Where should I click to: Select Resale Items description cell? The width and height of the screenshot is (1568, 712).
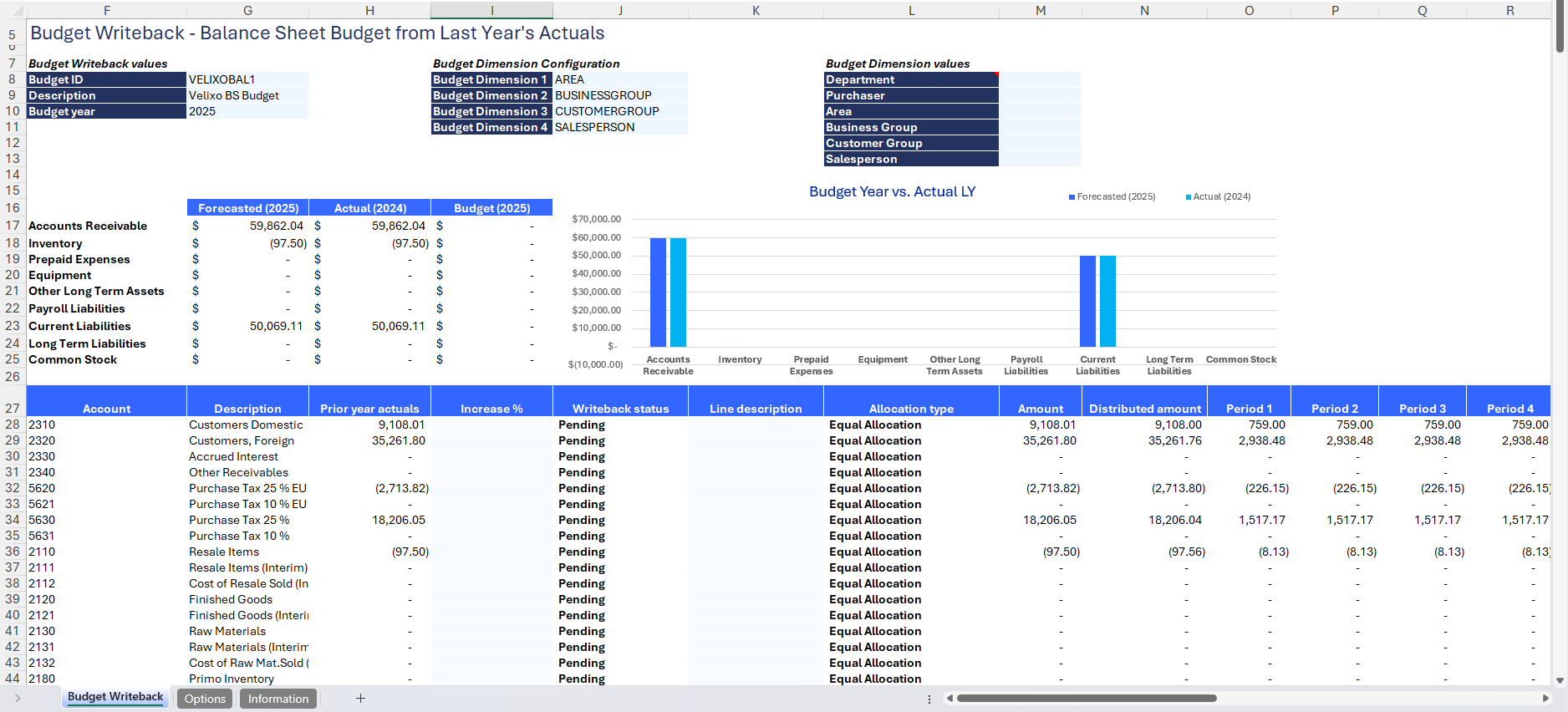tap(247, 552)
